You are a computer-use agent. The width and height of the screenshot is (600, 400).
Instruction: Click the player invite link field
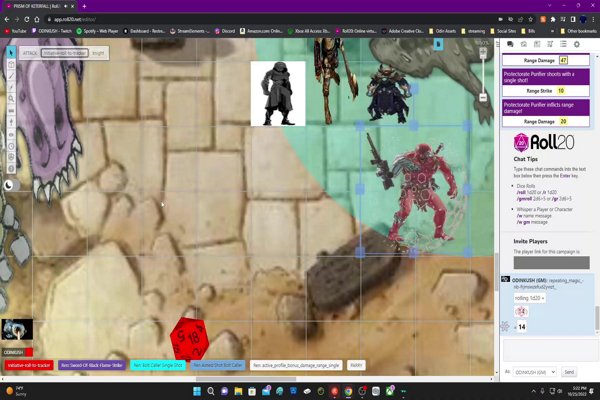551,263
